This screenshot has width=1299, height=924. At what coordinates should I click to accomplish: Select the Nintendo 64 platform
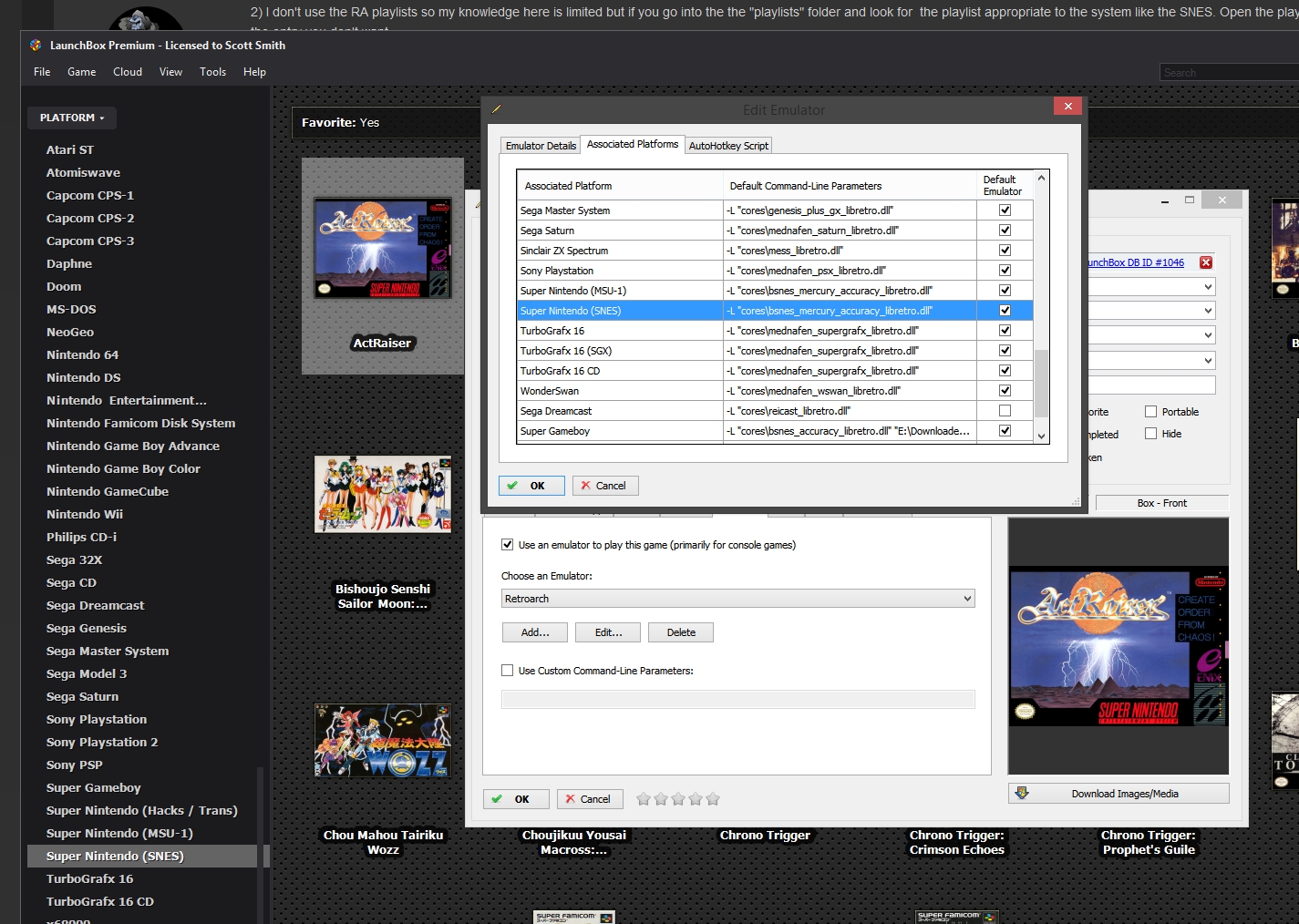[x=82, y=354]
